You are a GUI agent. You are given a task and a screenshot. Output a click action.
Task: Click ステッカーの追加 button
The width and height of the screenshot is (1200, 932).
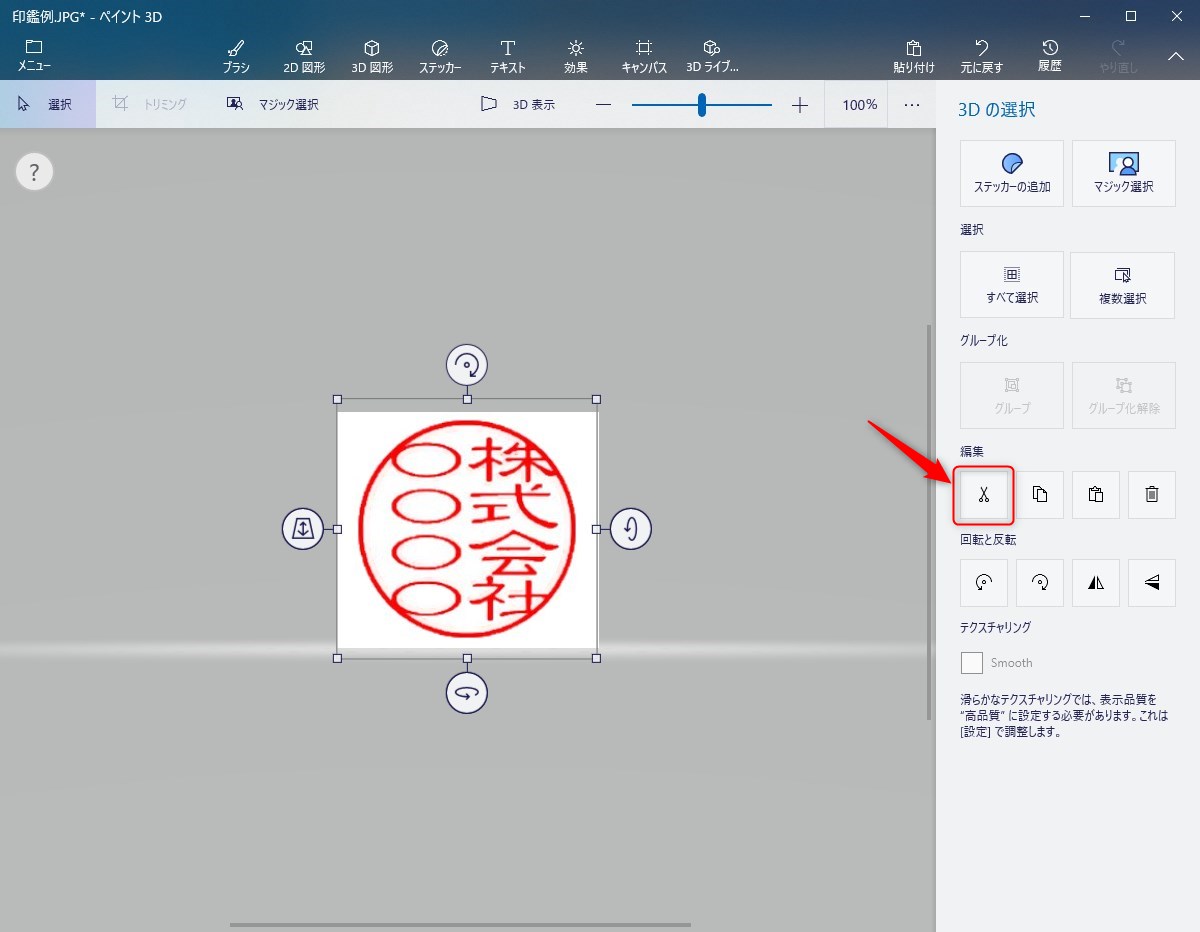[x=1012, y=173]
